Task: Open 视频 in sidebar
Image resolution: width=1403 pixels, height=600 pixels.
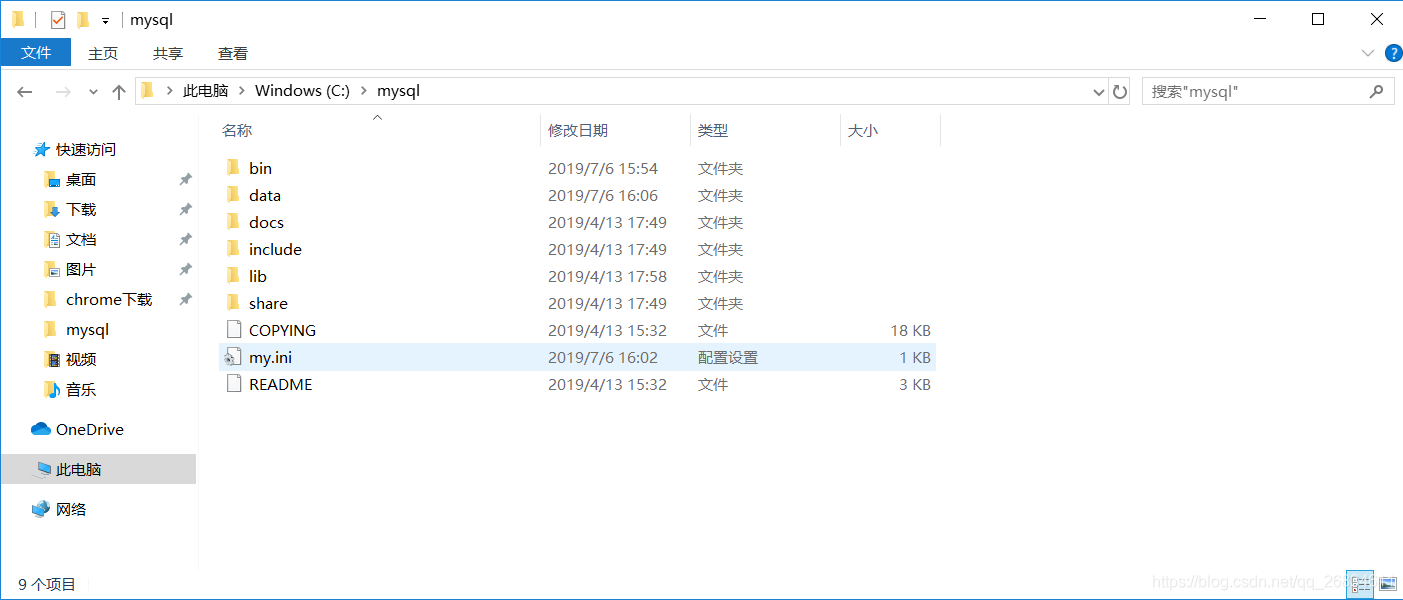Action: pos(80,359)
